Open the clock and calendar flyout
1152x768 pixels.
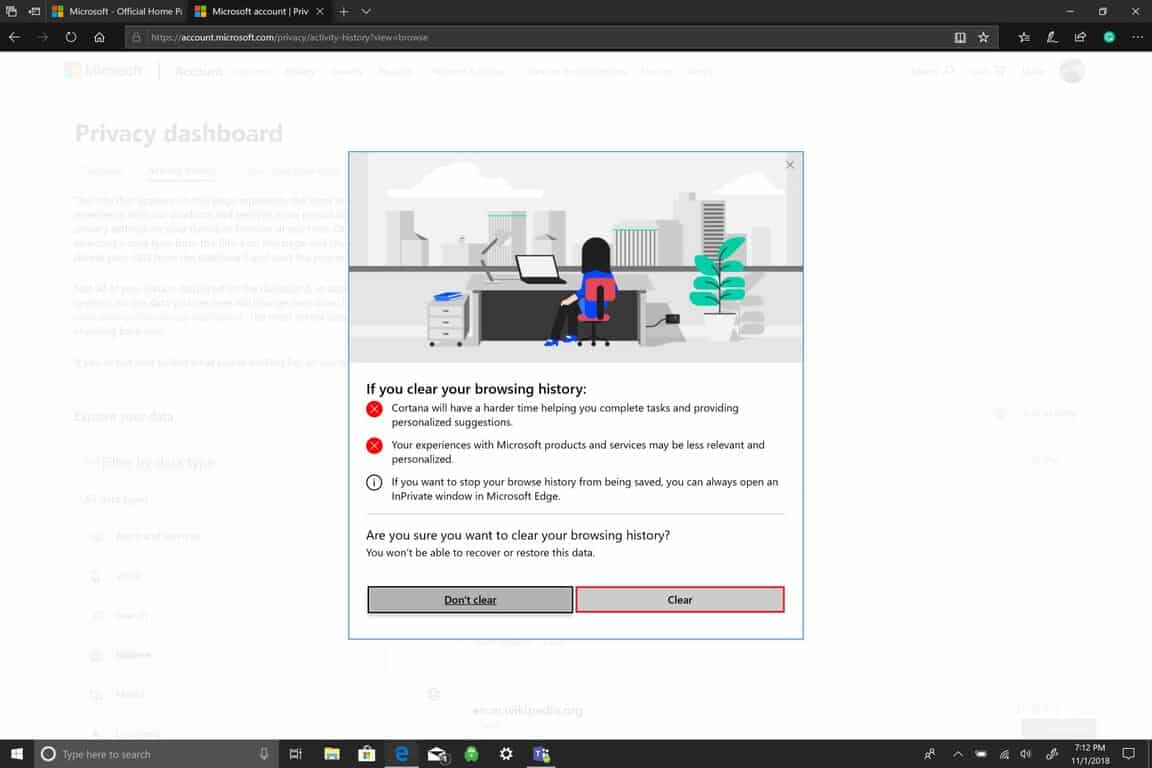[x=1090, y=754]
